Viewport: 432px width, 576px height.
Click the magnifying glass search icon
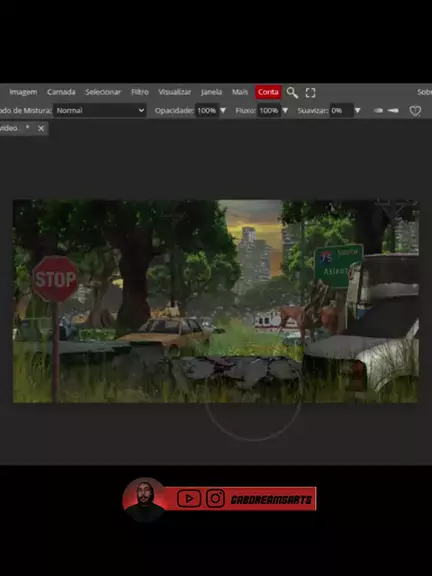(x=292, y=93)
